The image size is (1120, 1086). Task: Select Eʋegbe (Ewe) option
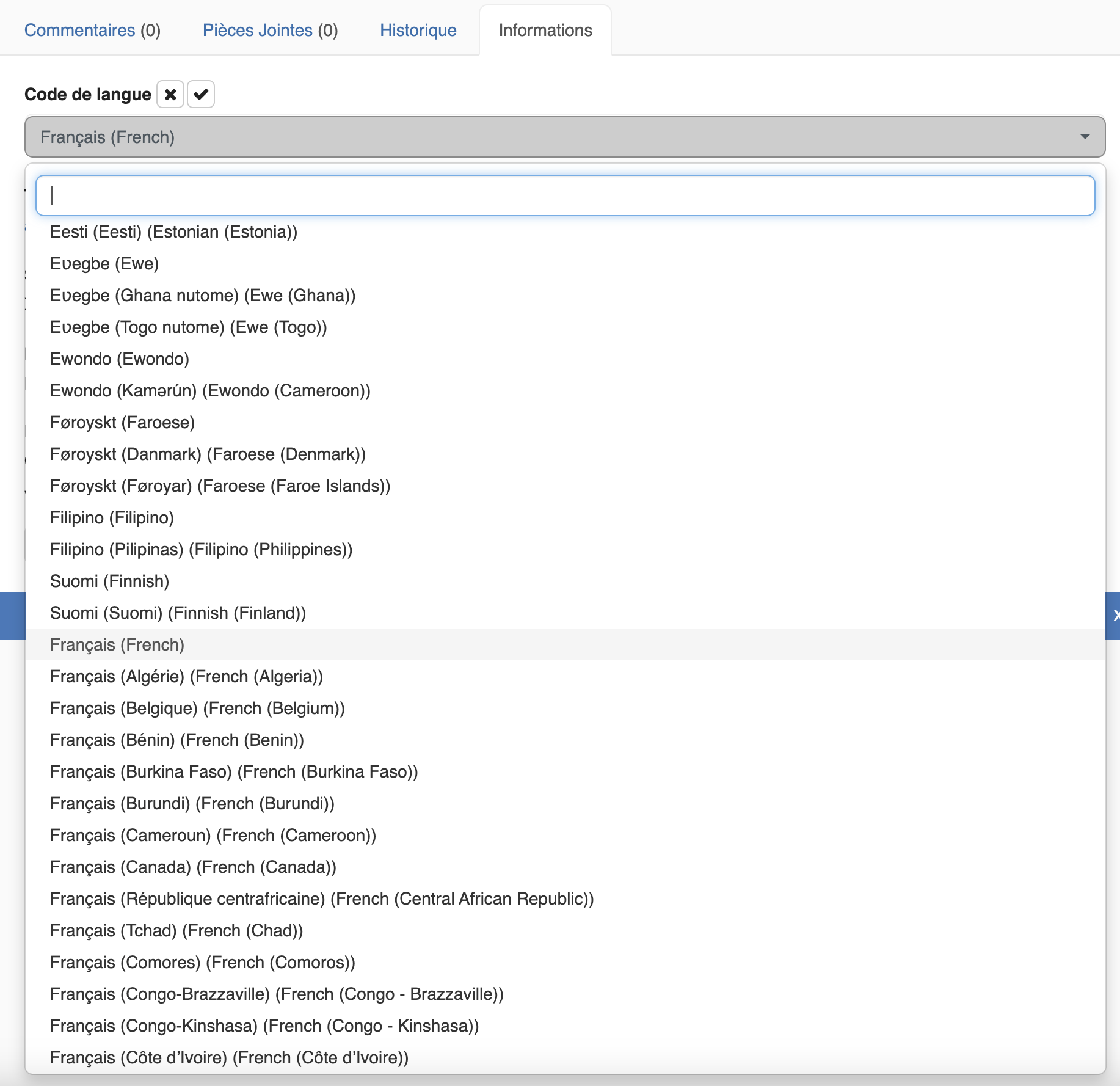pyautogui.click(x=565, y=264)
